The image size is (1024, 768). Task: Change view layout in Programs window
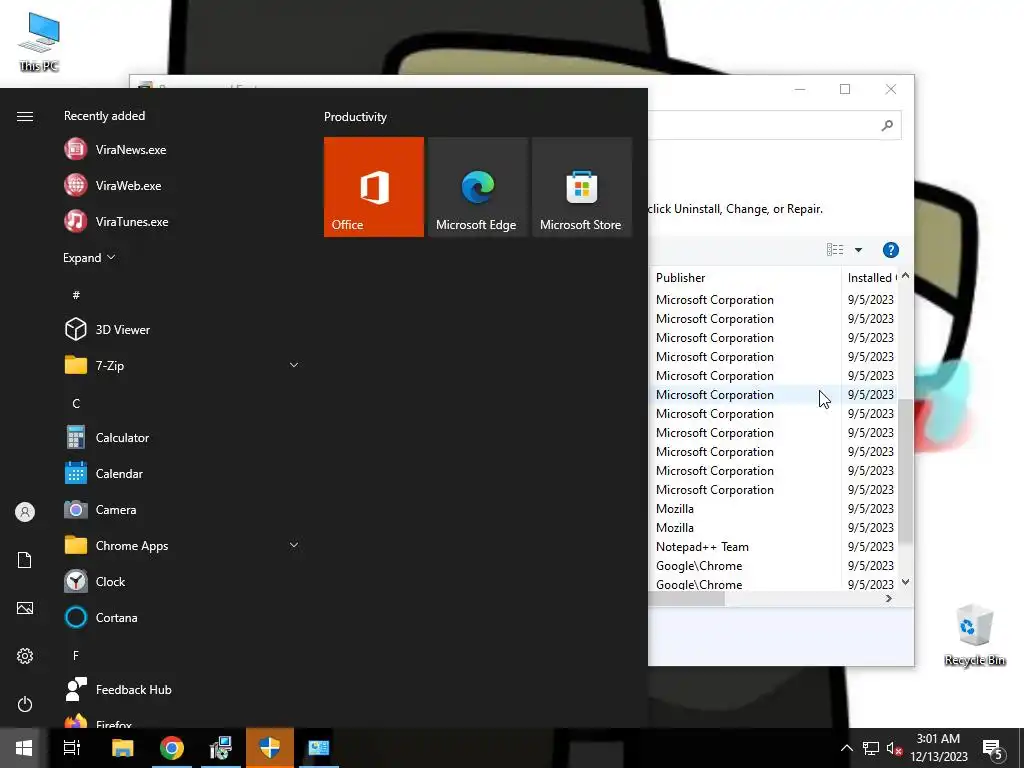835,250
